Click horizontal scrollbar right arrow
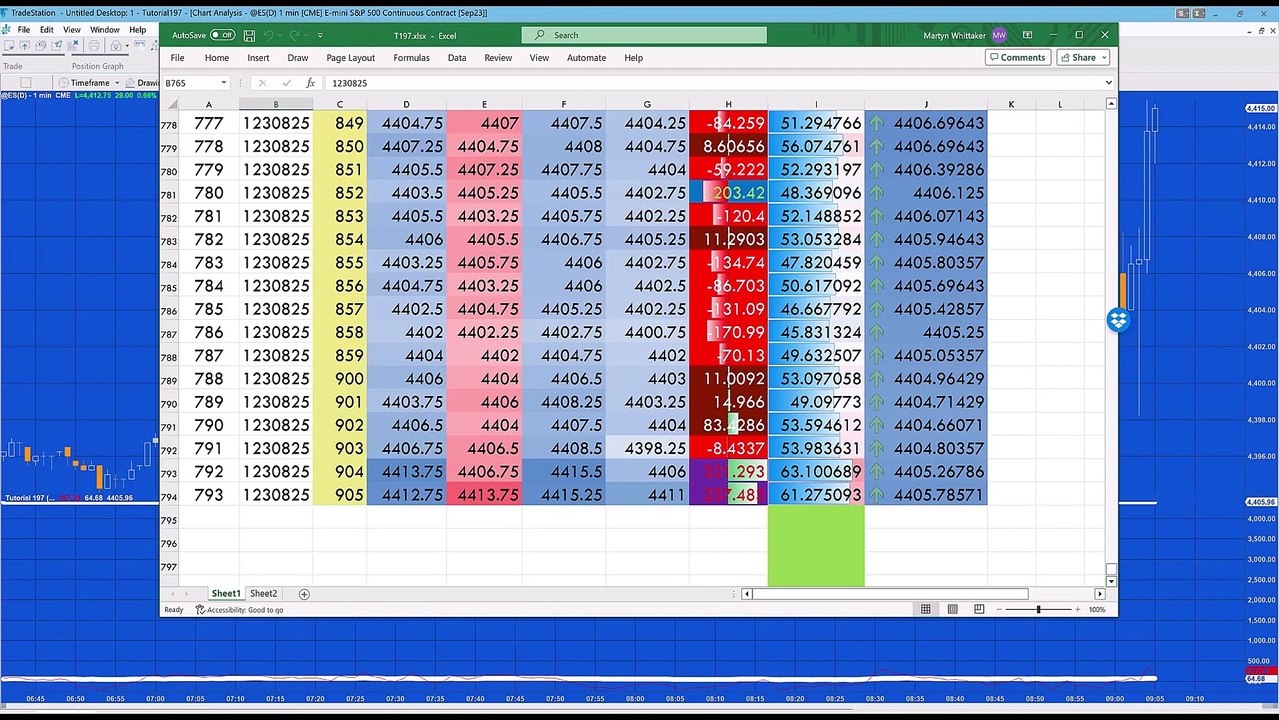This screenshot has width=1279, height=720. pyautogui.click(x=1100, y=594)
